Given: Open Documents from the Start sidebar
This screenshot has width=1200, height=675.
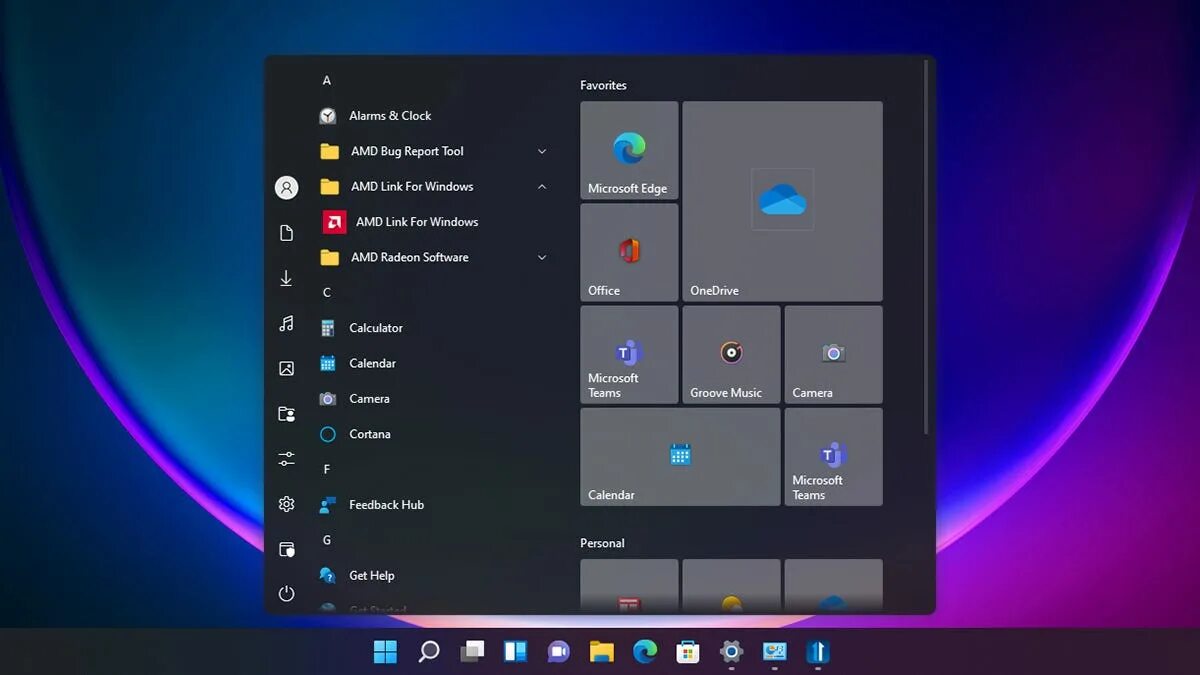Looking at the screenshot, I should [286, 233].
